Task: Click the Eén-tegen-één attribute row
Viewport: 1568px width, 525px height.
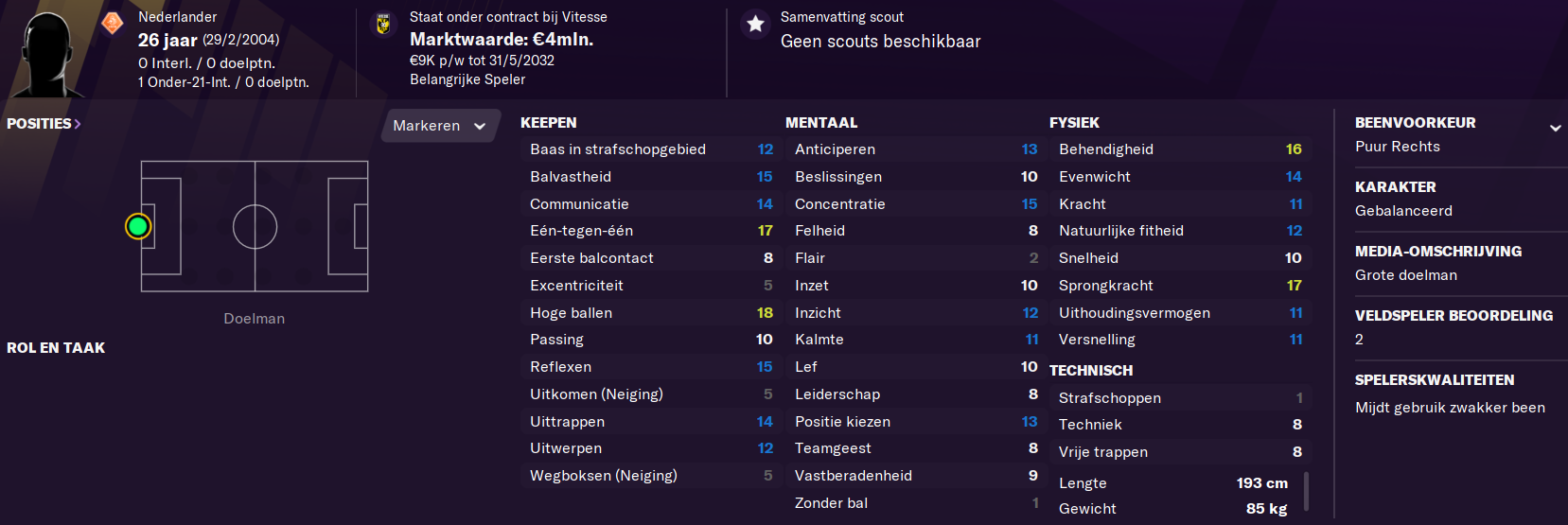Action: click(x=651, y=231)
